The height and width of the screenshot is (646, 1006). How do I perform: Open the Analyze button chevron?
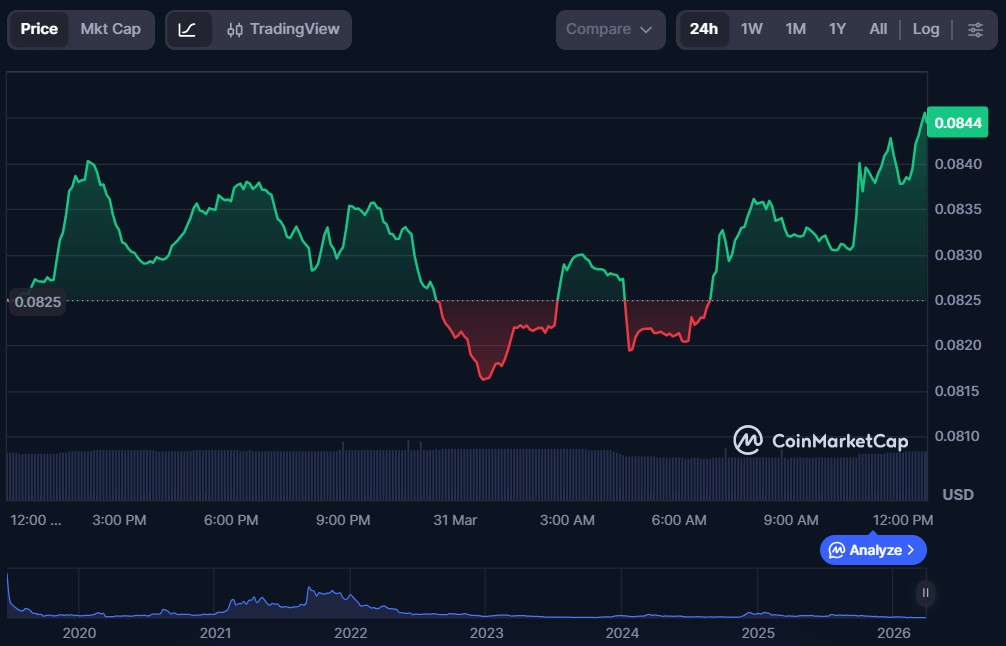tap(910, 550)
